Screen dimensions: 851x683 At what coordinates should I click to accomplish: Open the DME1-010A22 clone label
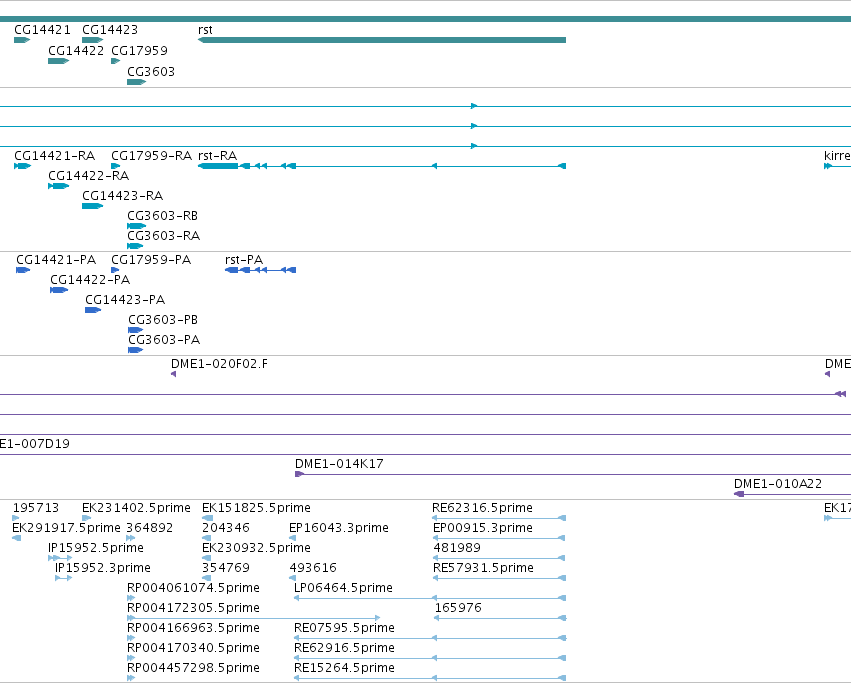pos(778,484)
